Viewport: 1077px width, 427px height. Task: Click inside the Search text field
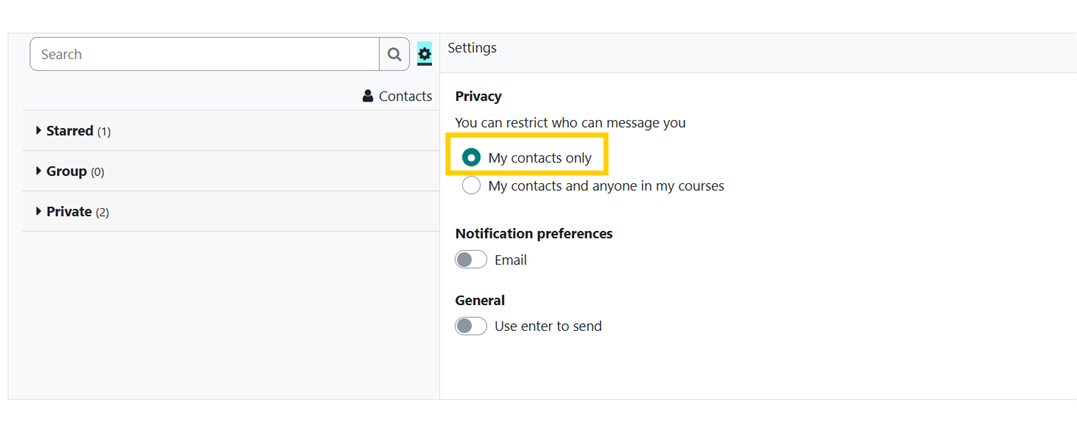coord(205,54)
